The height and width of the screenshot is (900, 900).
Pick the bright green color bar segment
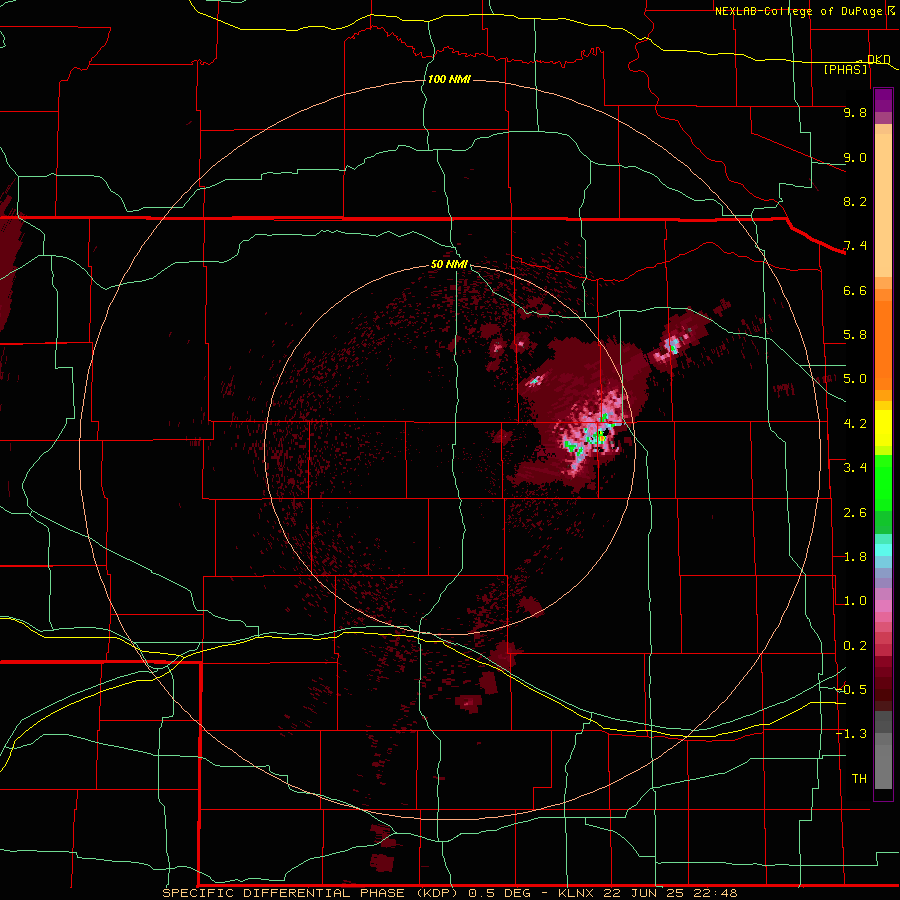point(883,482)
